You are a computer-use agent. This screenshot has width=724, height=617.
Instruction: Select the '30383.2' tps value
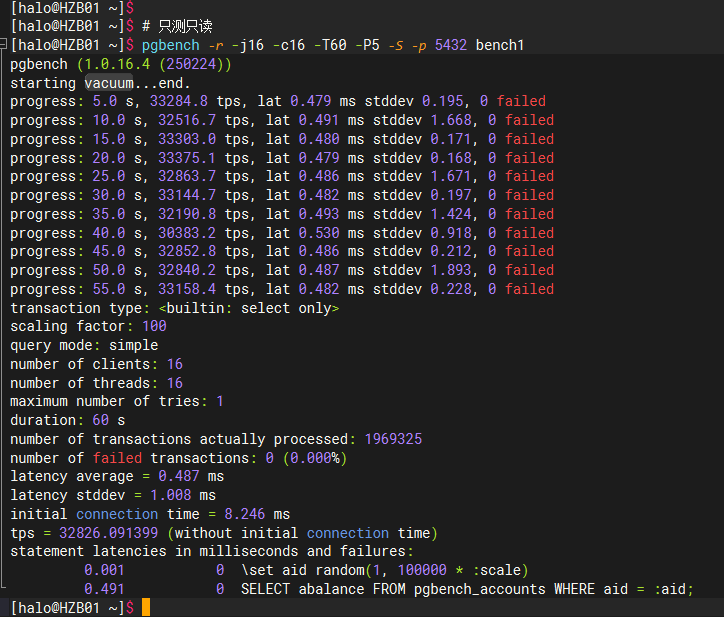click(187, 233)
